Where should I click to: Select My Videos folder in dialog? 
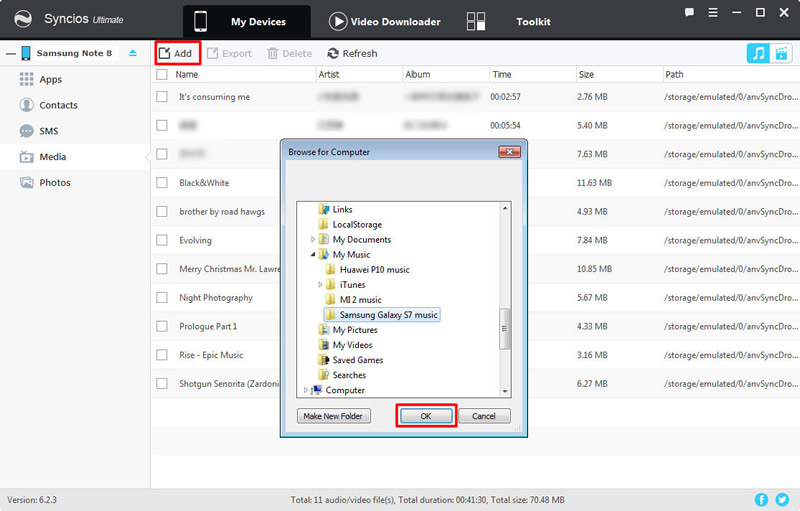pos(345,345)
